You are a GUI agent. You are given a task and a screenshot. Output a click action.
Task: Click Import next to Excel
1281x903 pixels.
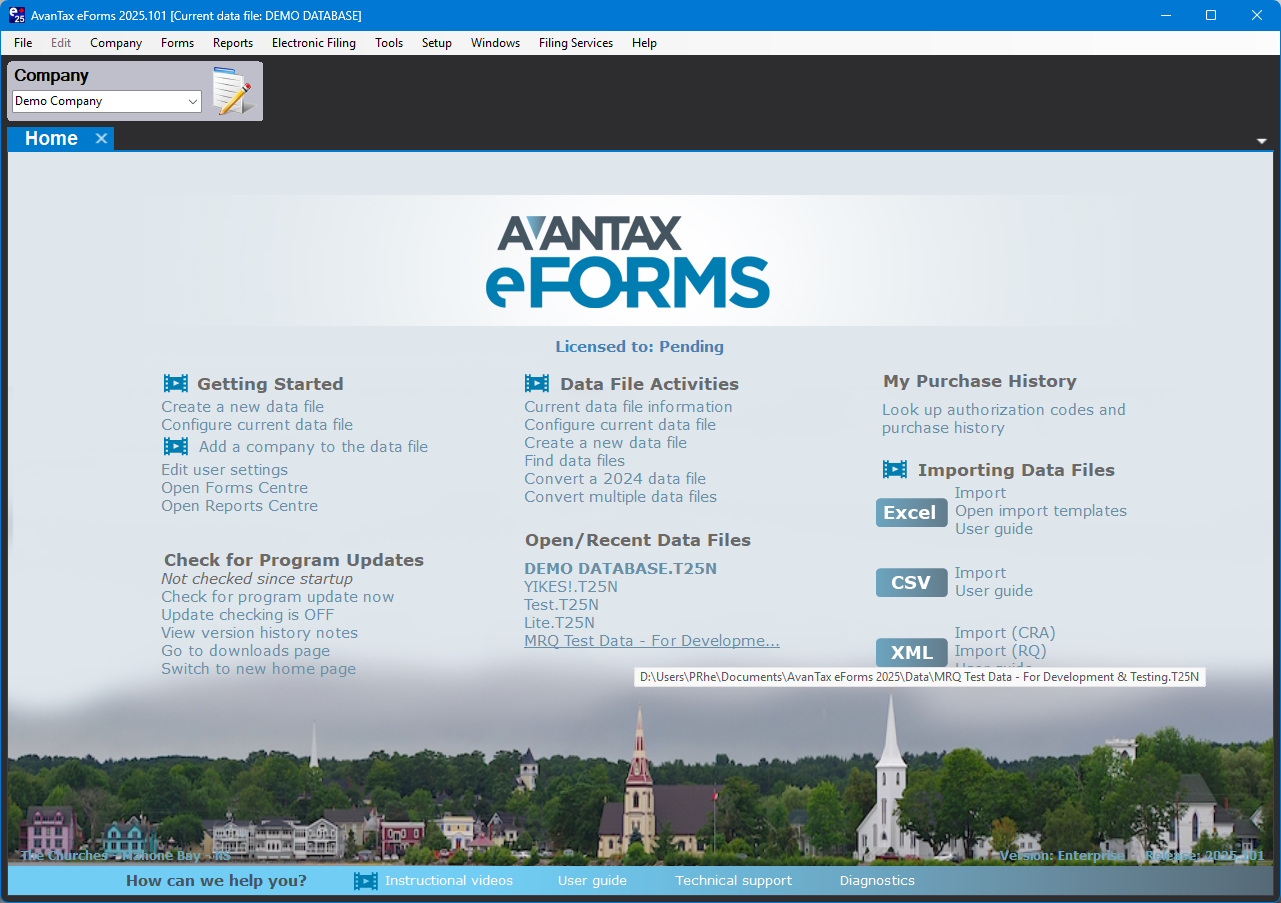point(980,493)
